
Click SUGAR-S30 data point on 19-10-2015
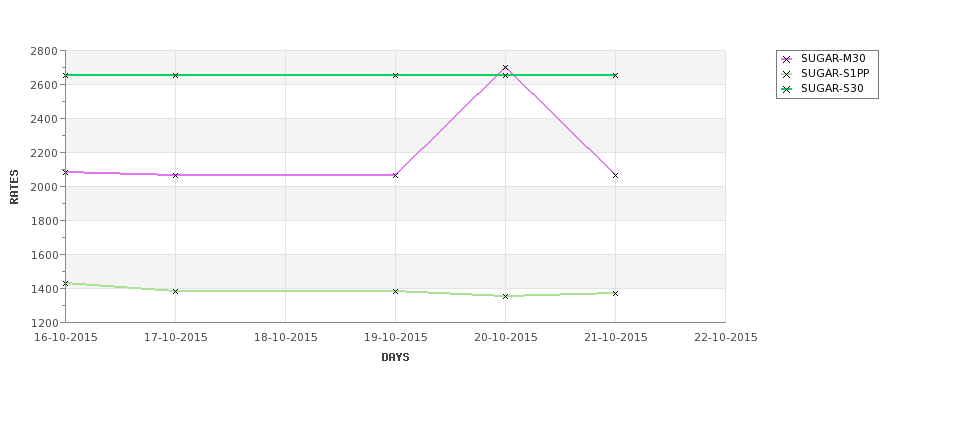pyautogui.click(x=395, y=75)
